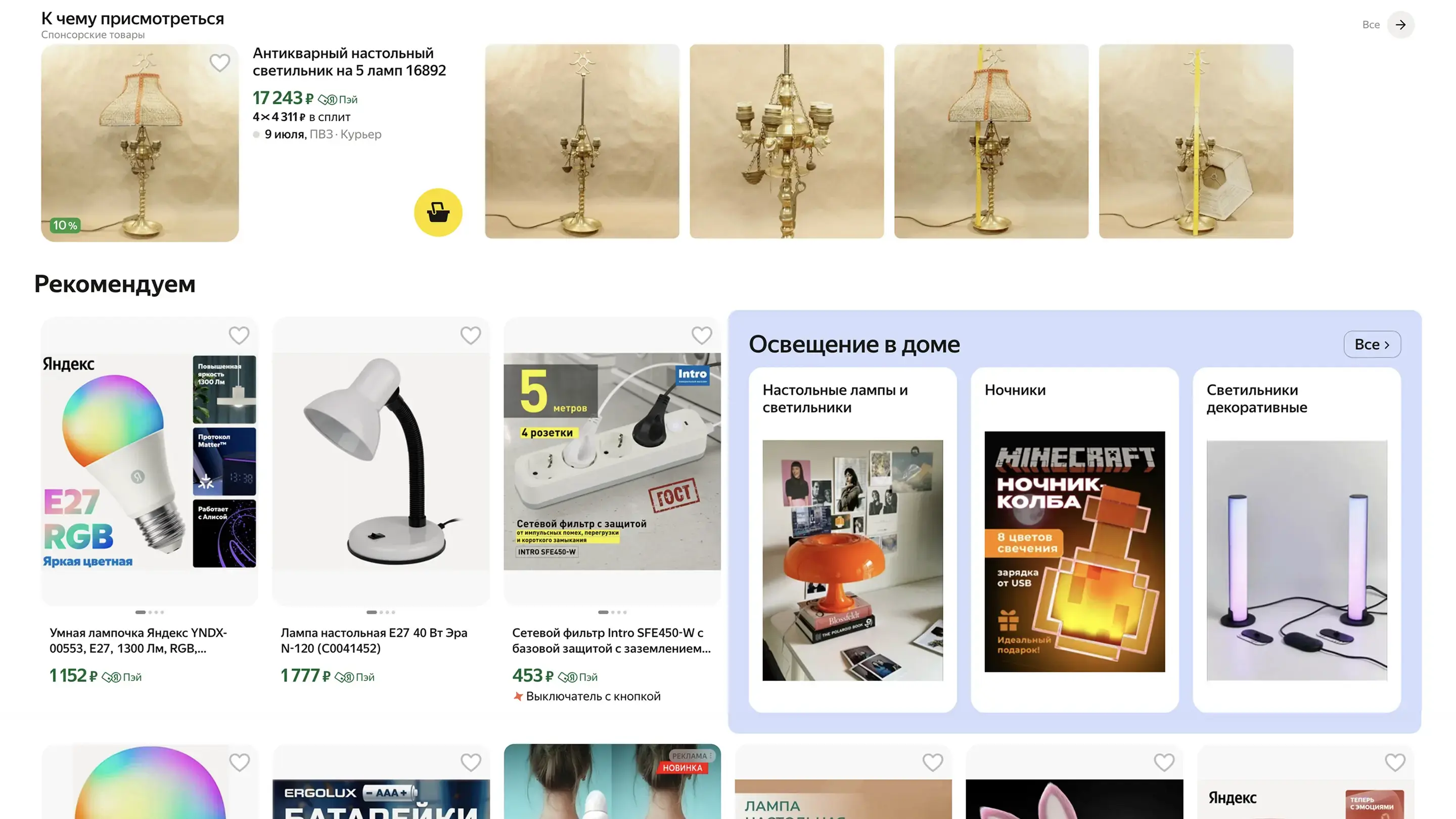This screenshot has width=1456, height=819.
Task: Click heart on pink bunny ears product card
Action: (x=1164, y=762)
